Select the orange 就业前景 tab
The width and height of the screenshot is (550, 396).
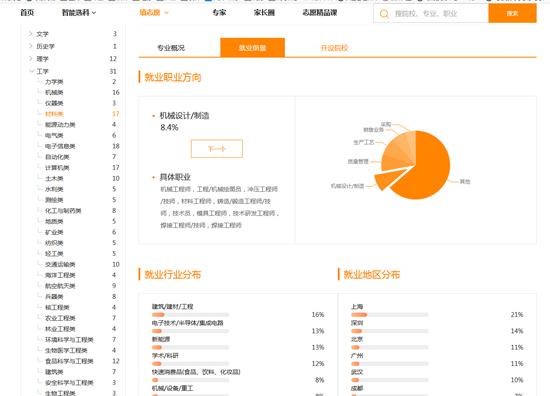pyautogui.click(x=253, y=47)
